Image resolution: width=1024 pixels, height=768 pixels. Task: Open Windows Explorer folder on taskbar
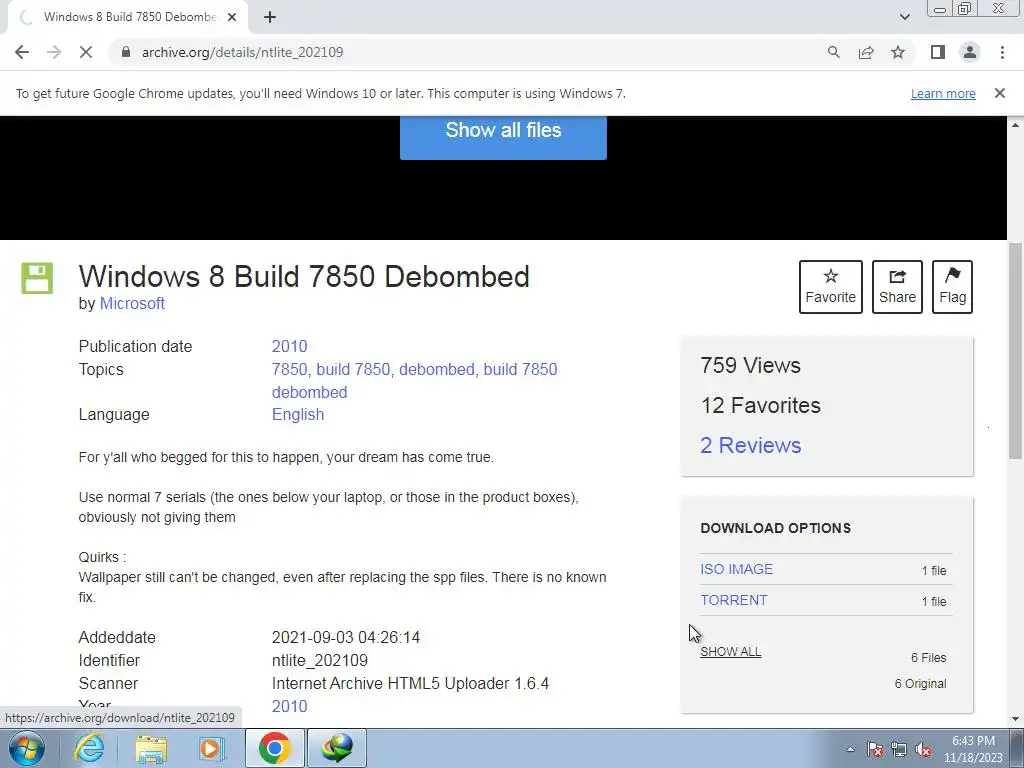[x=151, y=748]
